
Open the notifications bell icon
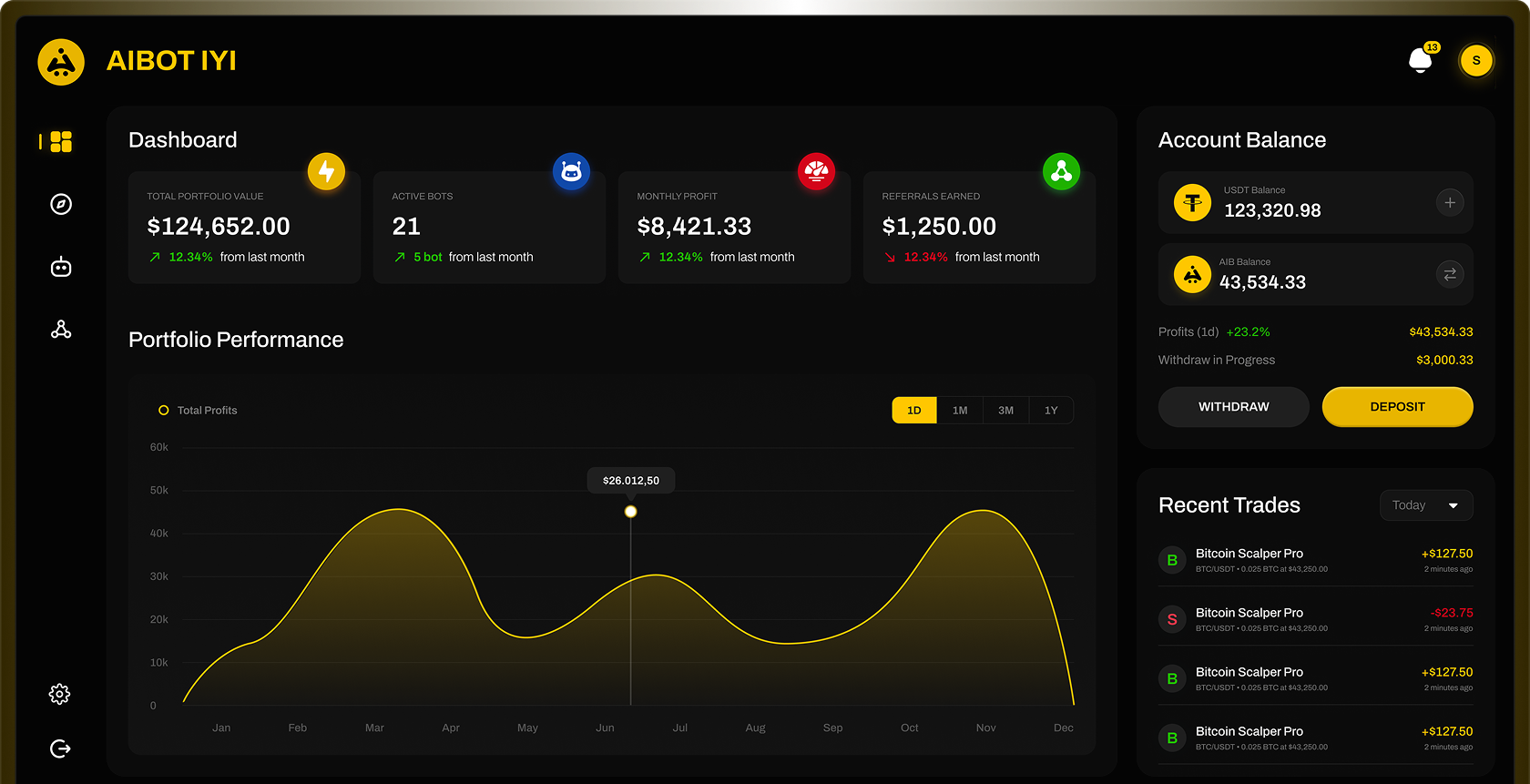coord(1420,61)
